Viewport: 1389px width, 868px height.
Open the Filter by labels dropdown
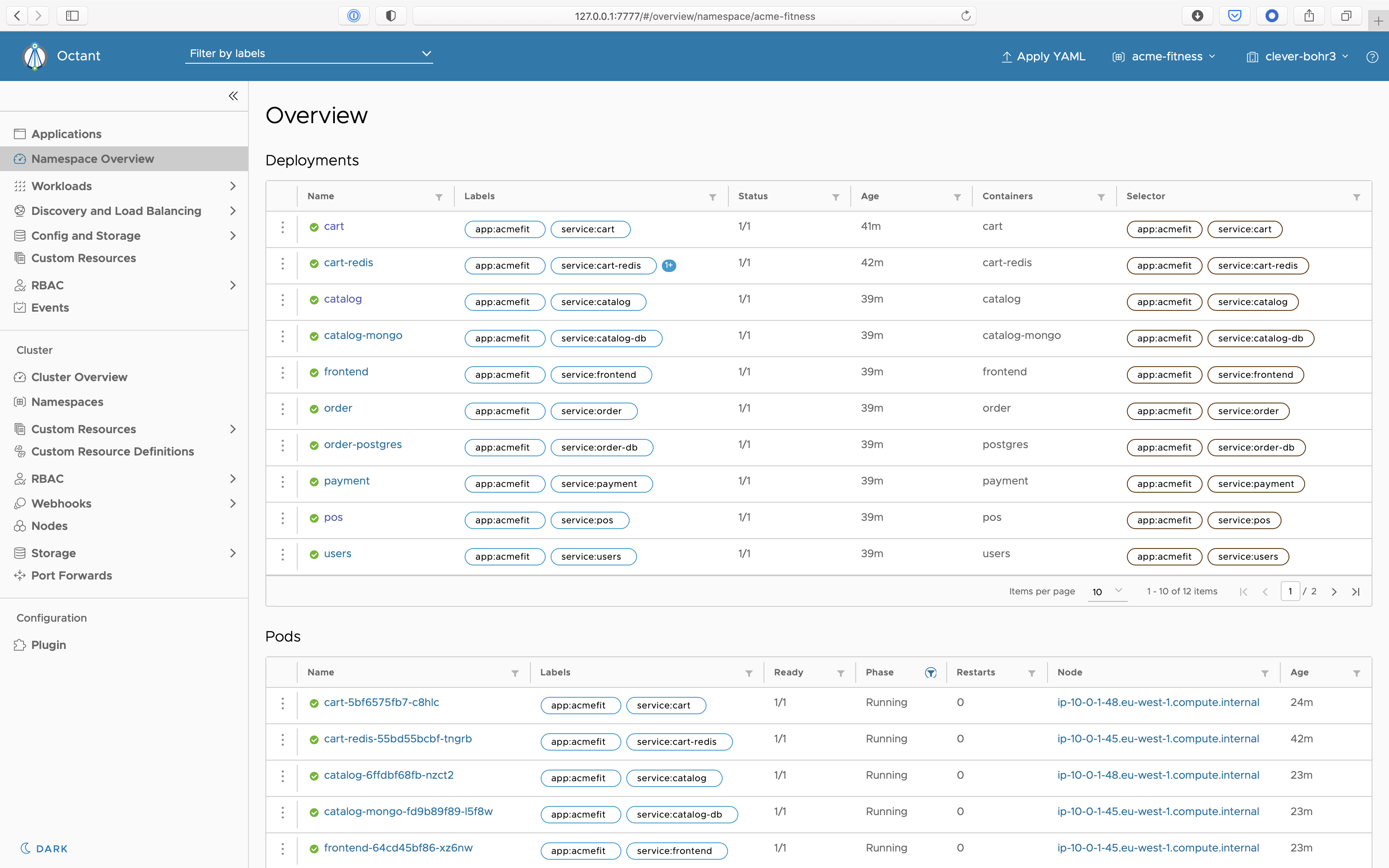[309, 53]
